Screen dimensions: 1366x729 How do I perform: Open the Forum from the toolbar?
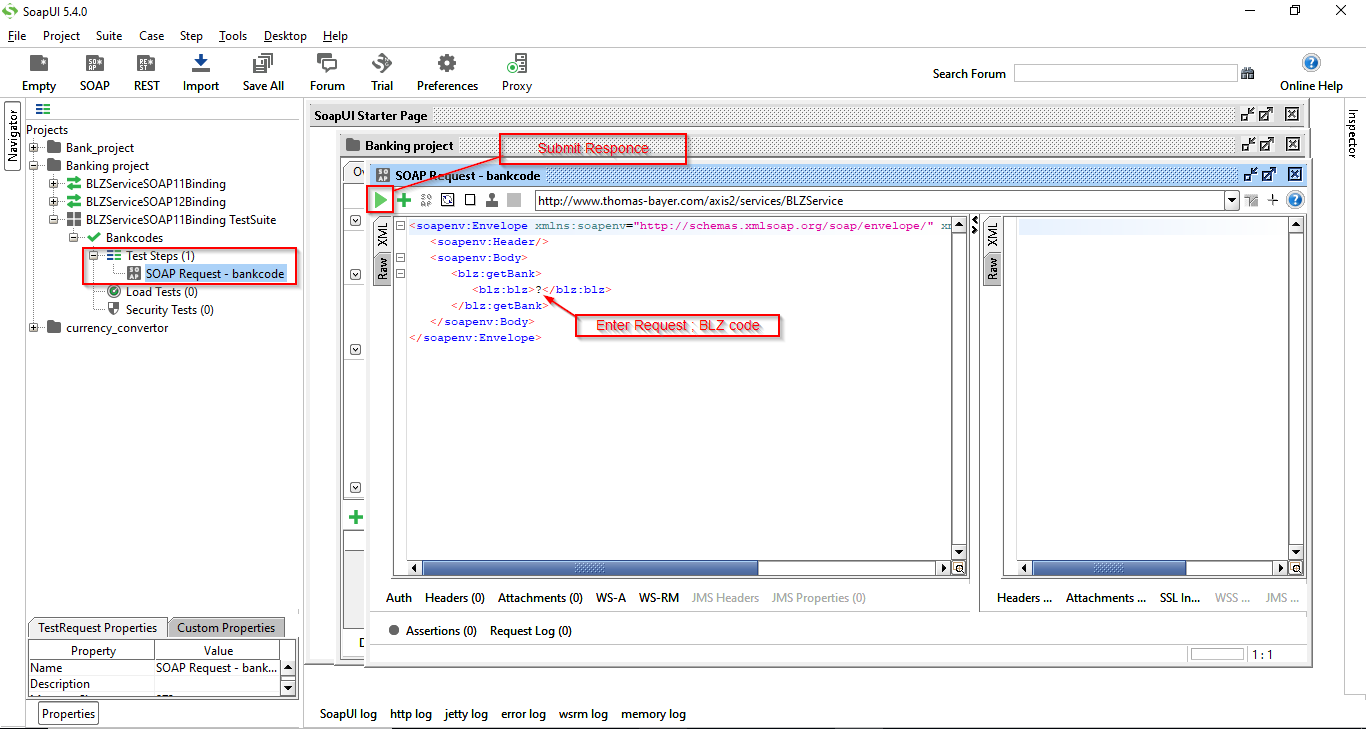(x=326, y=70)
